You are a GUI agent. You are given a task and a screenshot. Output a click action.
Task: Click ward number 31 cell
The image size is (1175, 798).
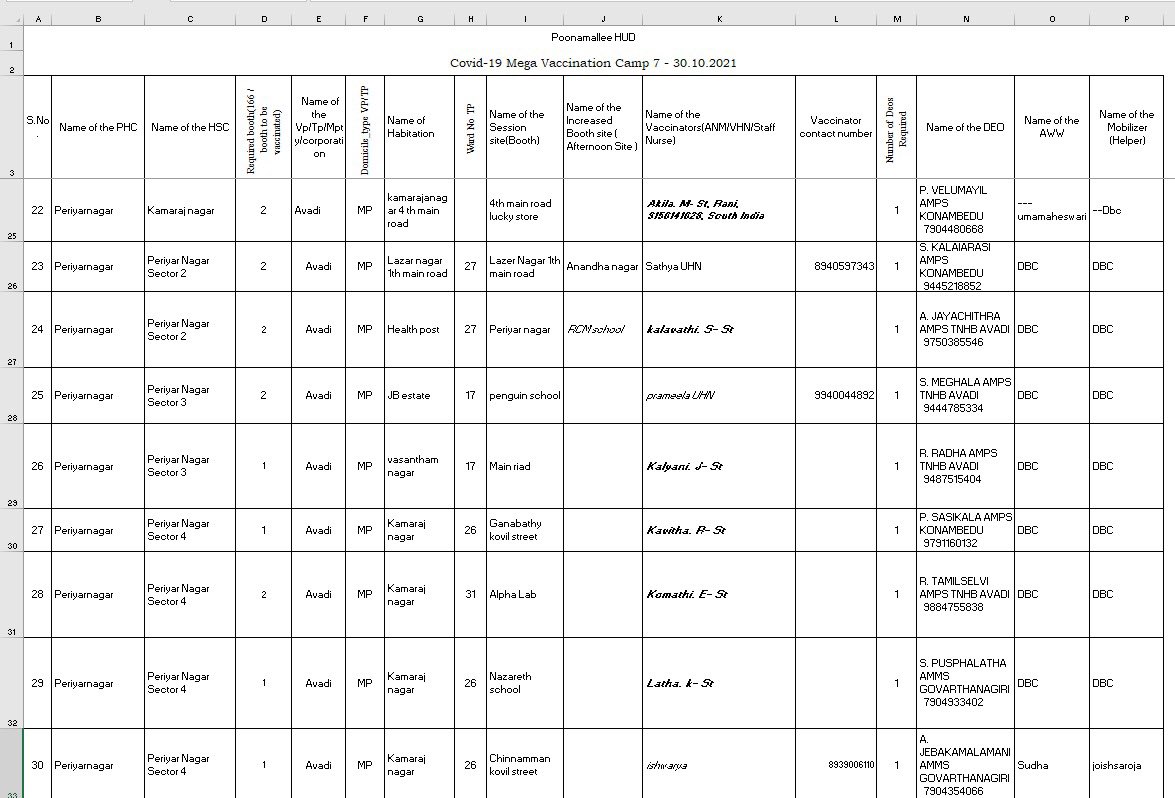point(470,595)
